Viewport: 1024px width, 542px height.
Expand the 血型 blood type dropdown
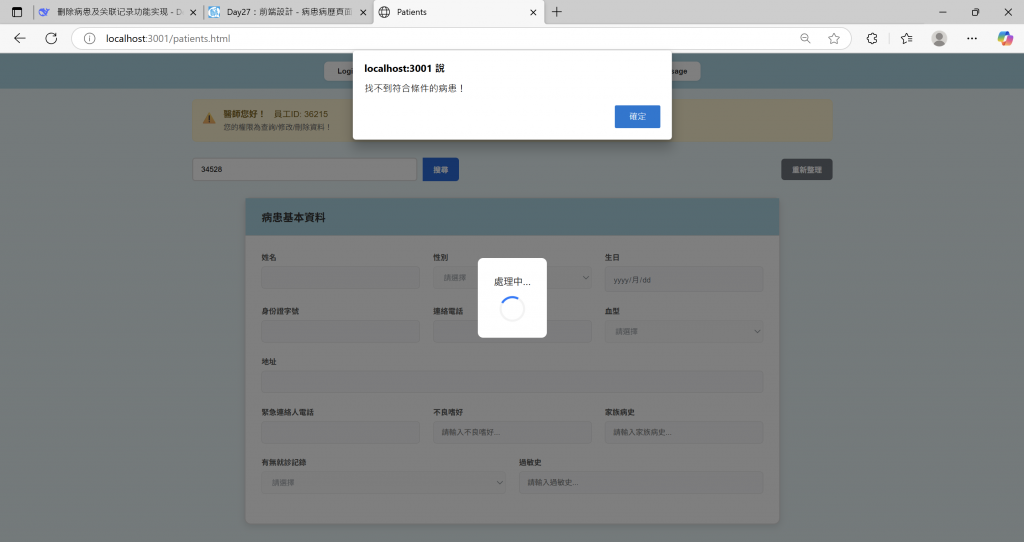pyautogui.click(x=684, y=332)
